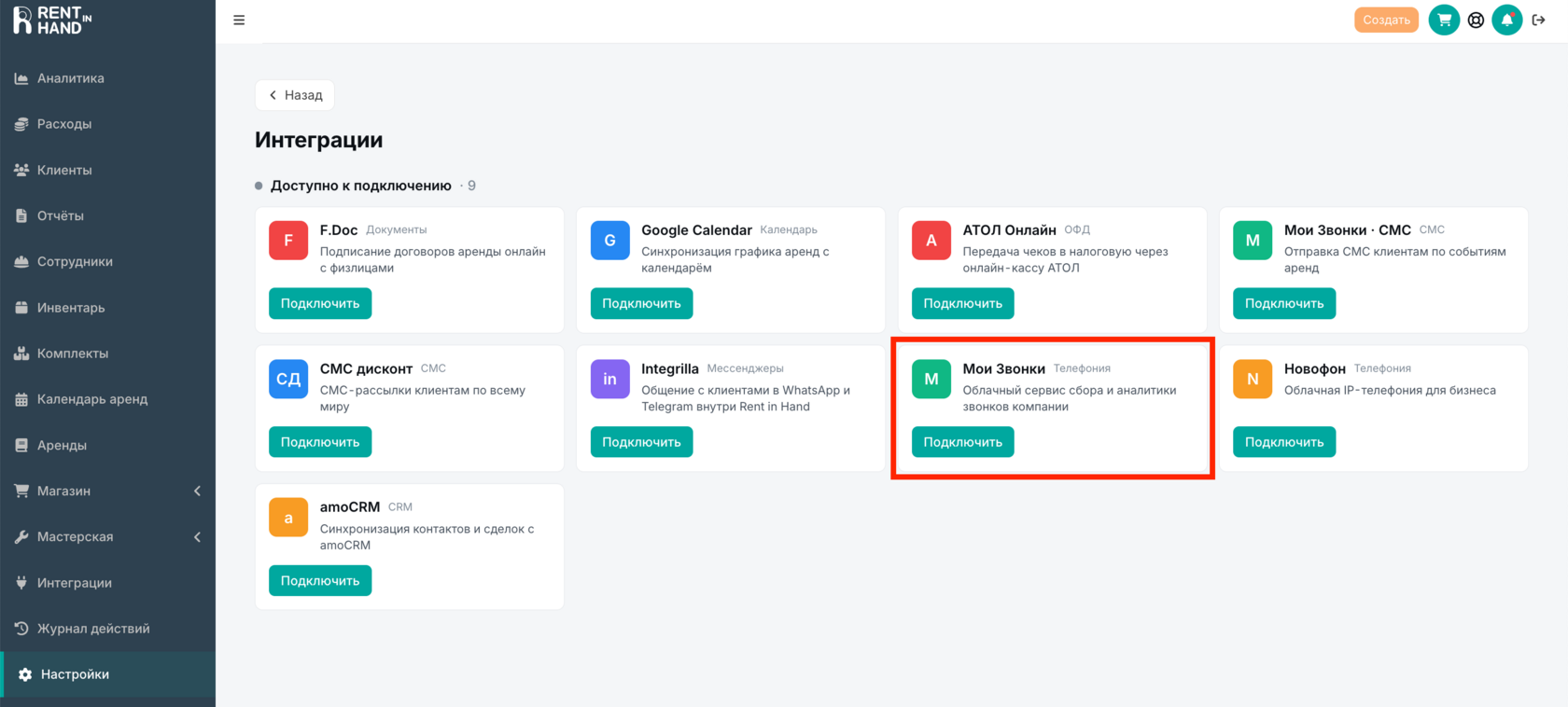Viewport: 1568px width, 707px height.
Task: Open Журнал действий in the sidebar
Action: (108, 629)
